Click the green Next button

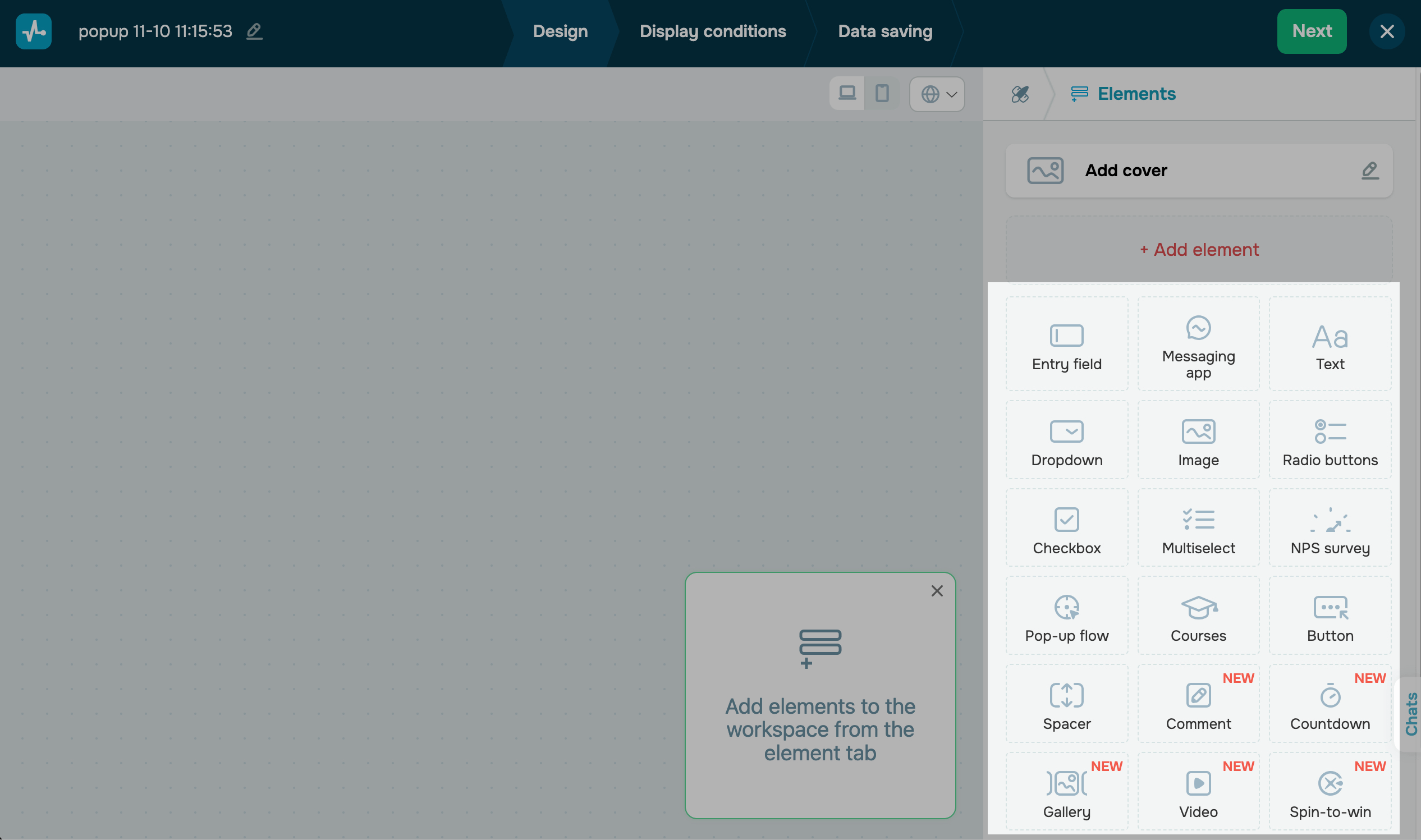[x=1311, y=31]
